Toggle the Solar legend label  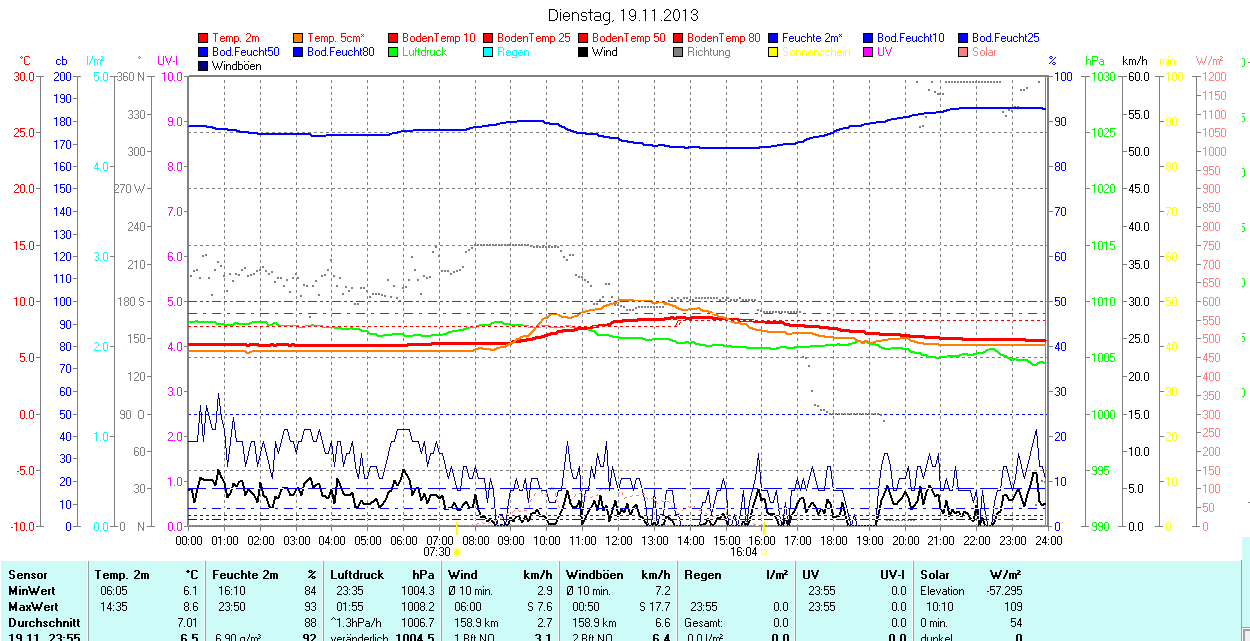point(984,52)
